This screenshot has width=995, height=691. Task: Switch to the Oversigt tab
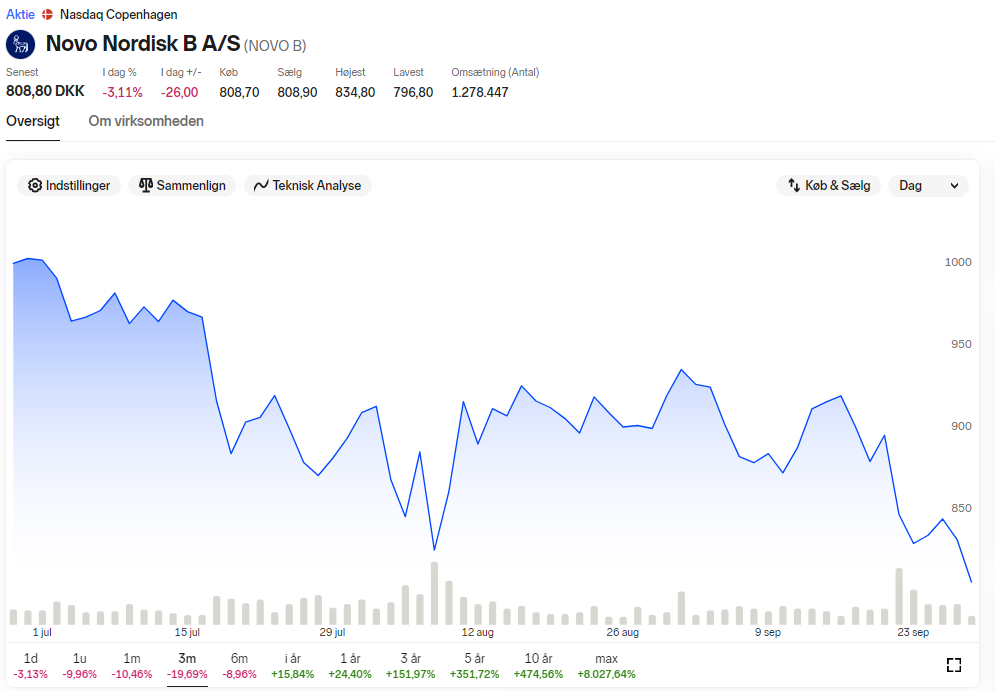coord(33,121)
